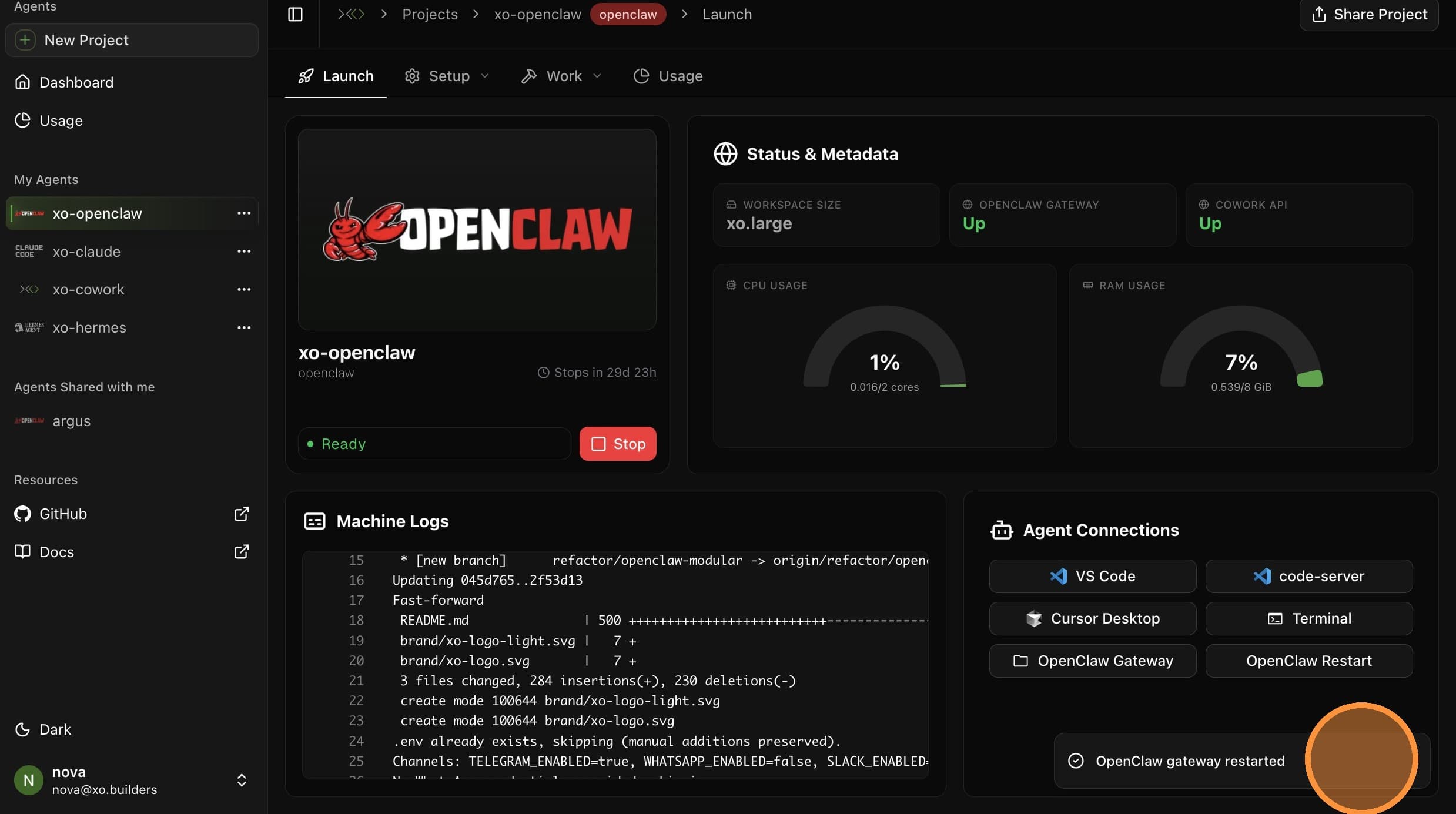Switch to the Launch tab

click(336, 76)
